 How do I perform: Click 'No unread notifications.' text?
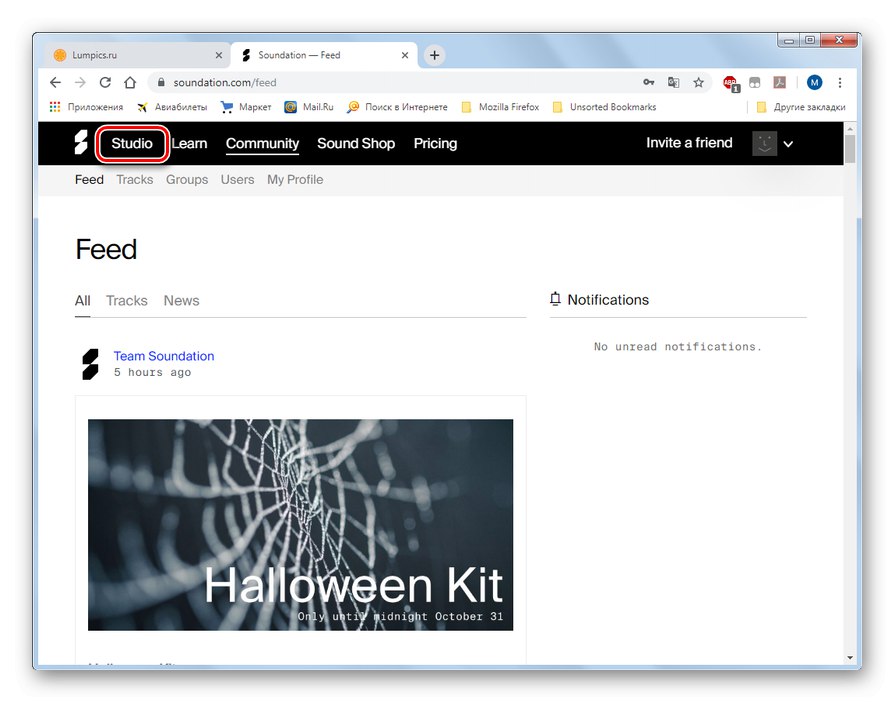pos(678,346)
